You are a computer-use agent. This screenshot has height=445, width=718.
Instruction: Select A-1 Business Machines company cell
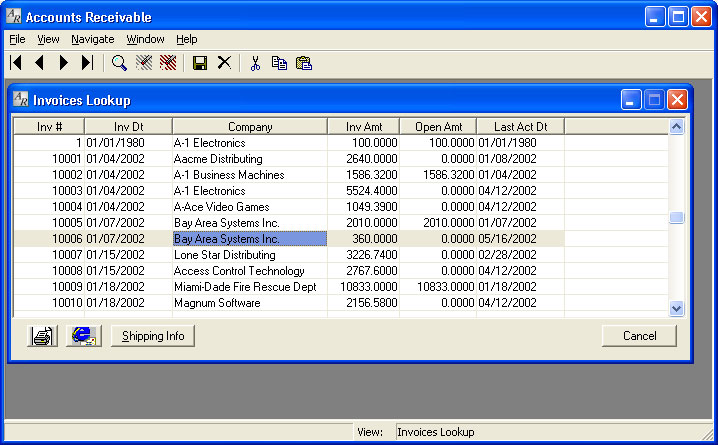[x=250, y=175]
